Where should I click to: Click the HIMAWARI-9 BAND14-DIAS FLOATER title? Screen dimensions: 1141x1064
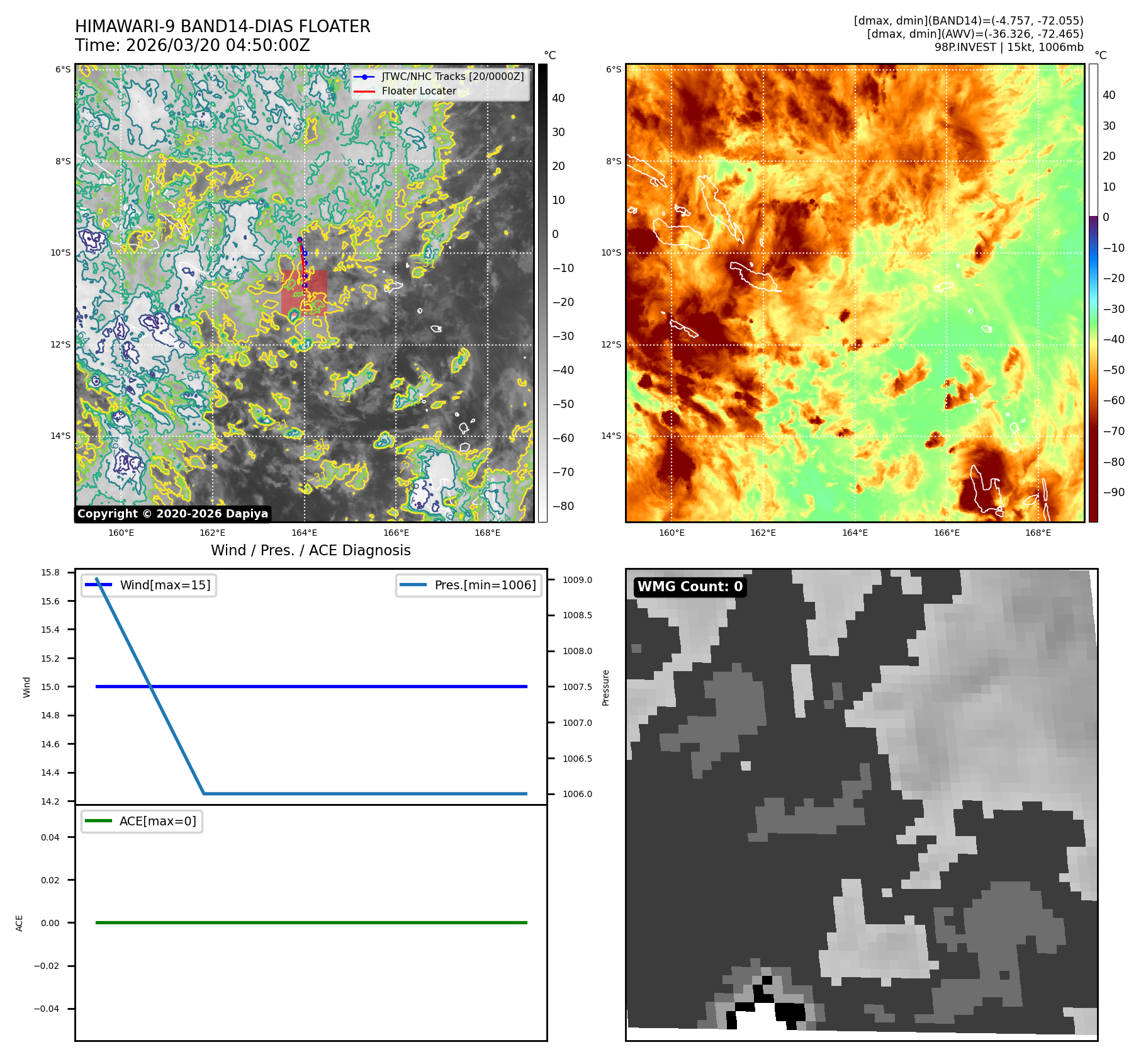pyautogui.click(x=222, y=26)
